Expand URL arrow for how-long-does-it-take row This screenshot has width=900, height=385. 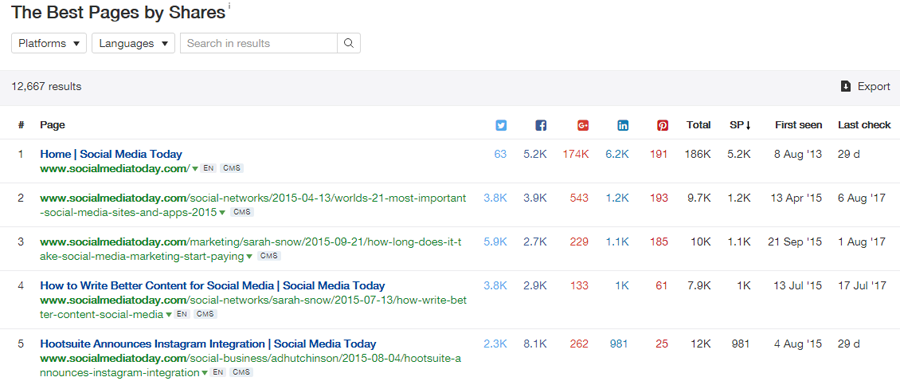(249, 256)
